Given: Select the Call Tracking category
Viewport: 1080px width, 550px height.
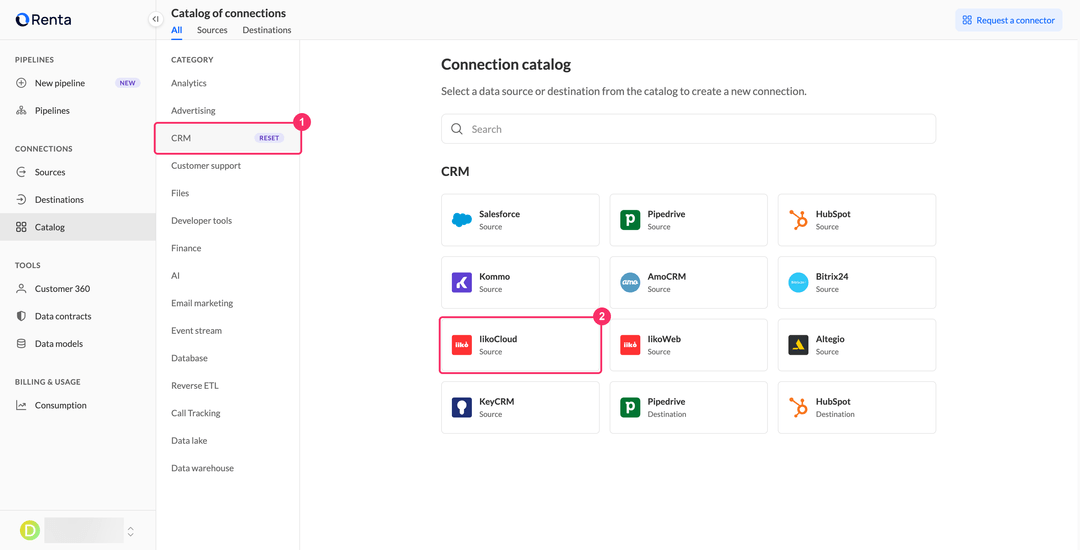Looking at the screenshot, I should 196,413.
